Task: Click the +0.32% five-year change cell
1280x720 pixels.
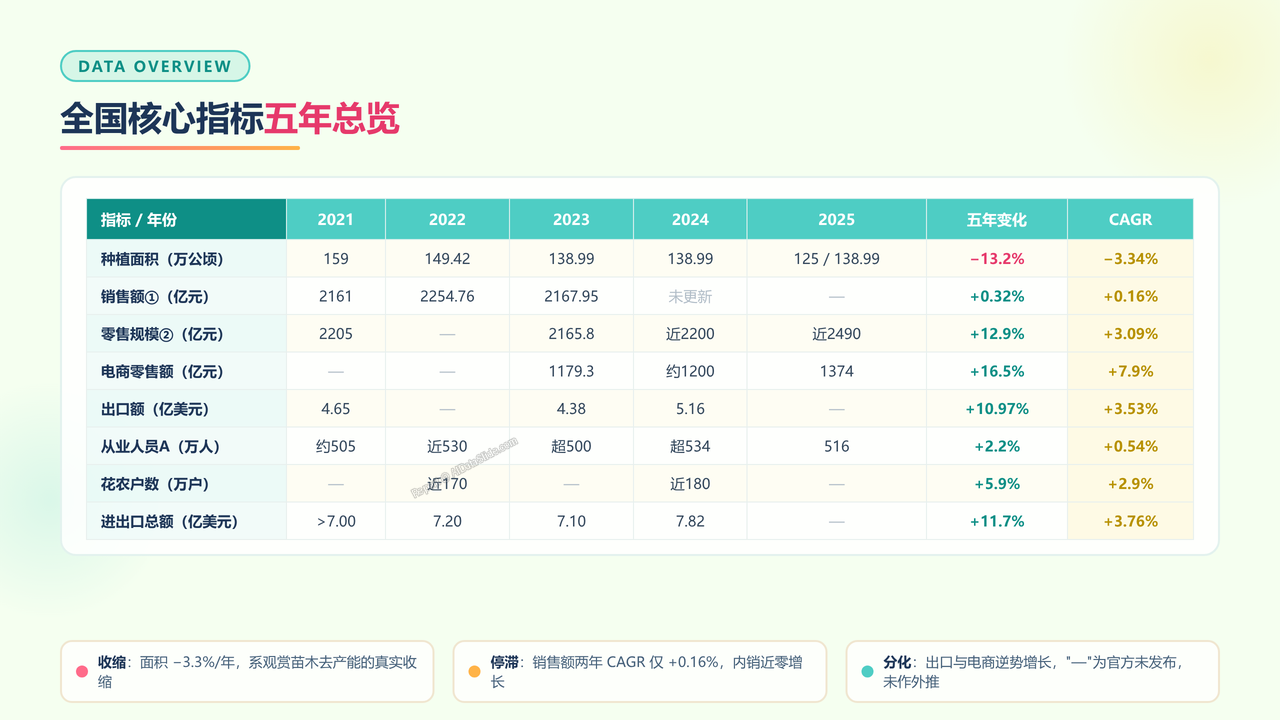Action: point(997,296)
